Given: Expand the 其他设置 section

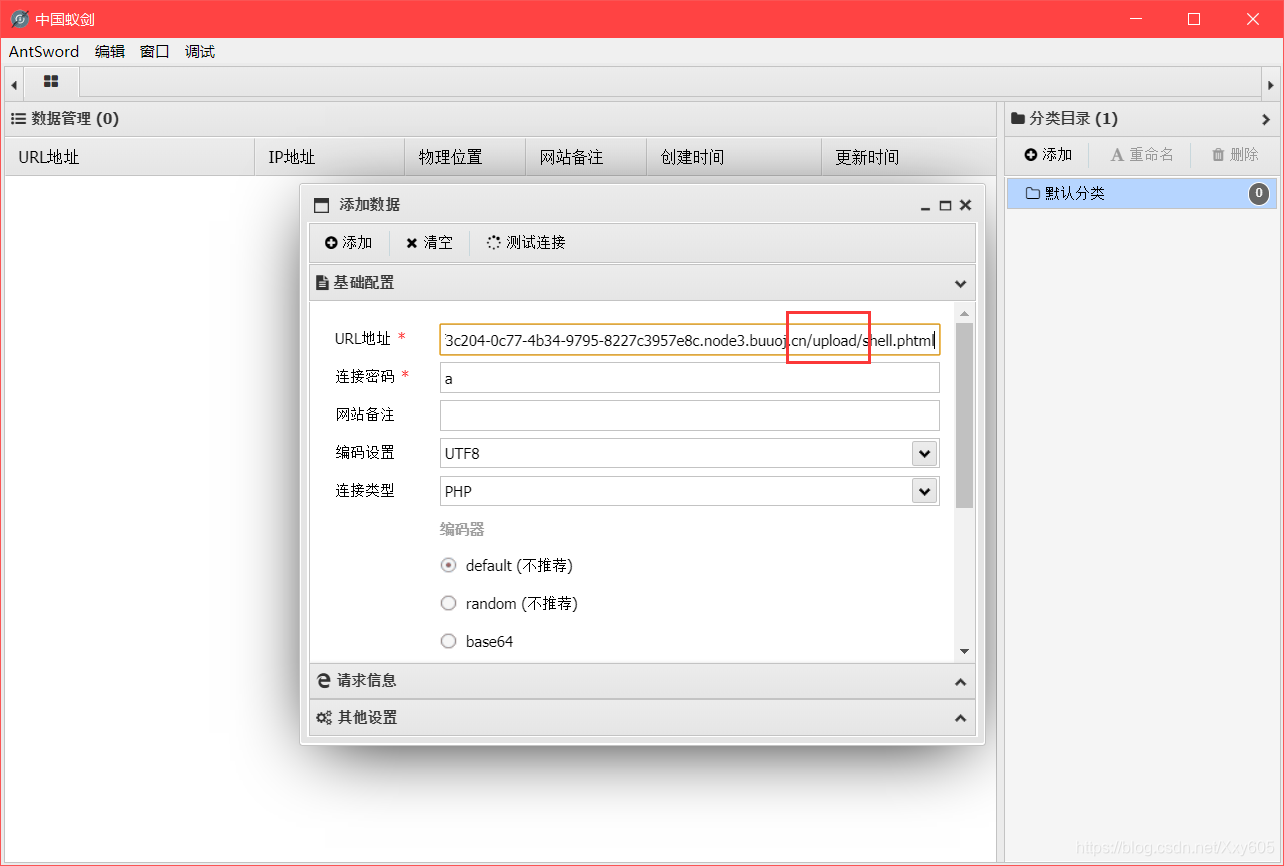Looking at the screenshot, I should click(x=960, y=718).
